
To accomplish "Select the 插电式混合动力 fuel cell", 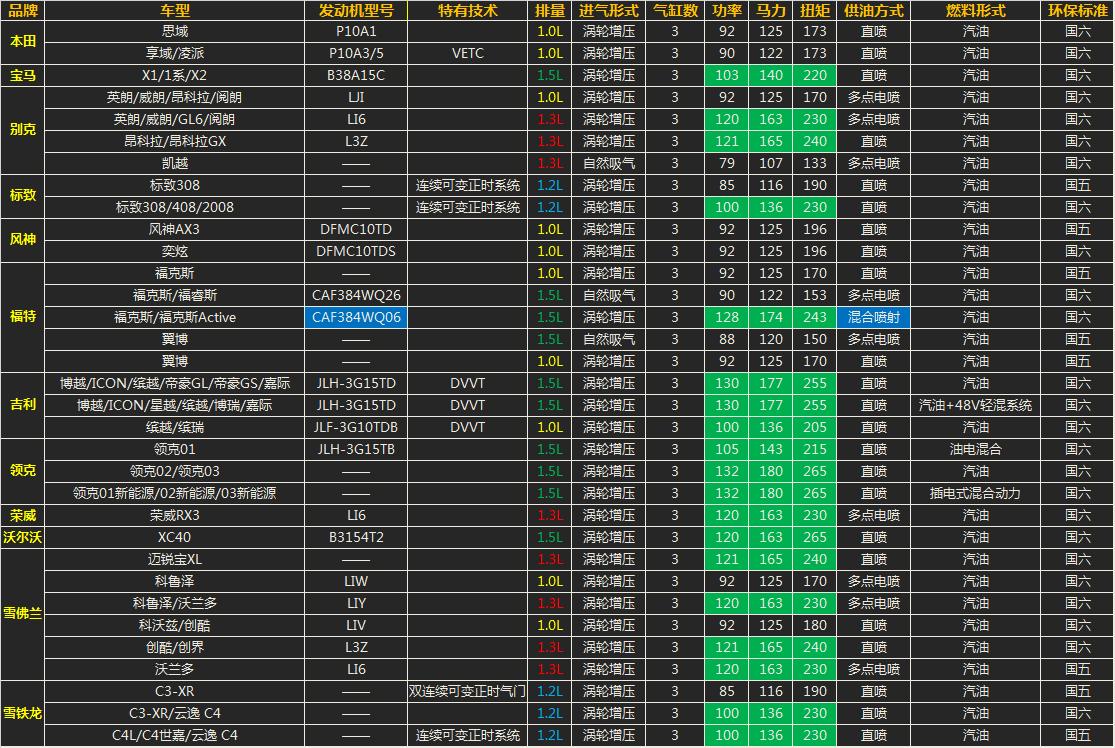I will click(975, 493).
